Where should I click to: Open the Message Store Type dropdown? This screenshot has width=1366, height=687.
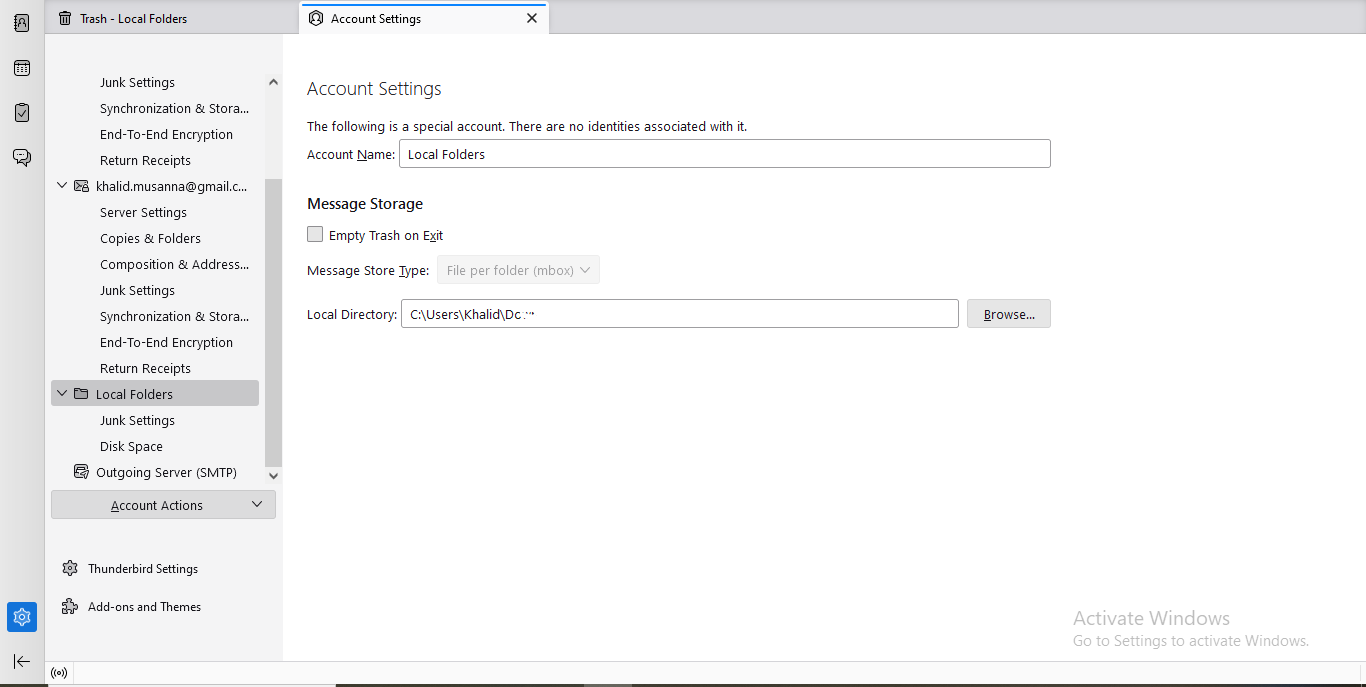[518, 269]
